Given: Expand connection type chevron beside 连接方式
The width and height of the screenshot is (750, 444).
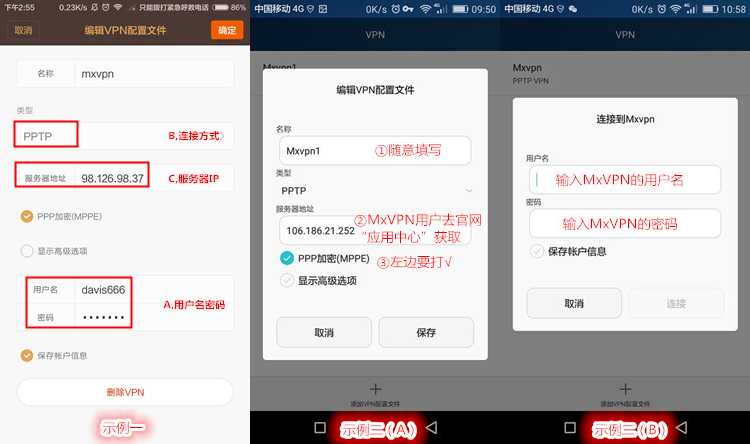Looking at the screenshot, I should [x=222, y=136].
